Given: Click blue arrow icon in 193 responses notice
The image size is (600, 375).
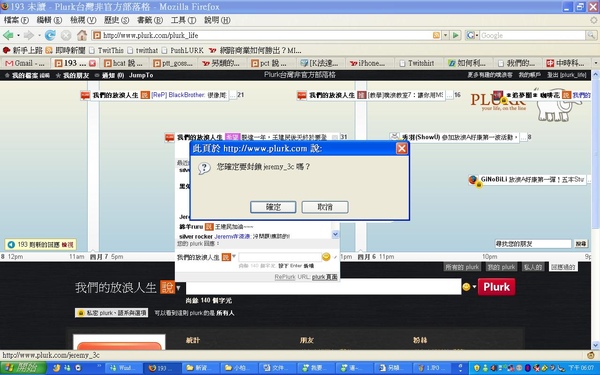Looking at the screenshot, I should (11, 244).
